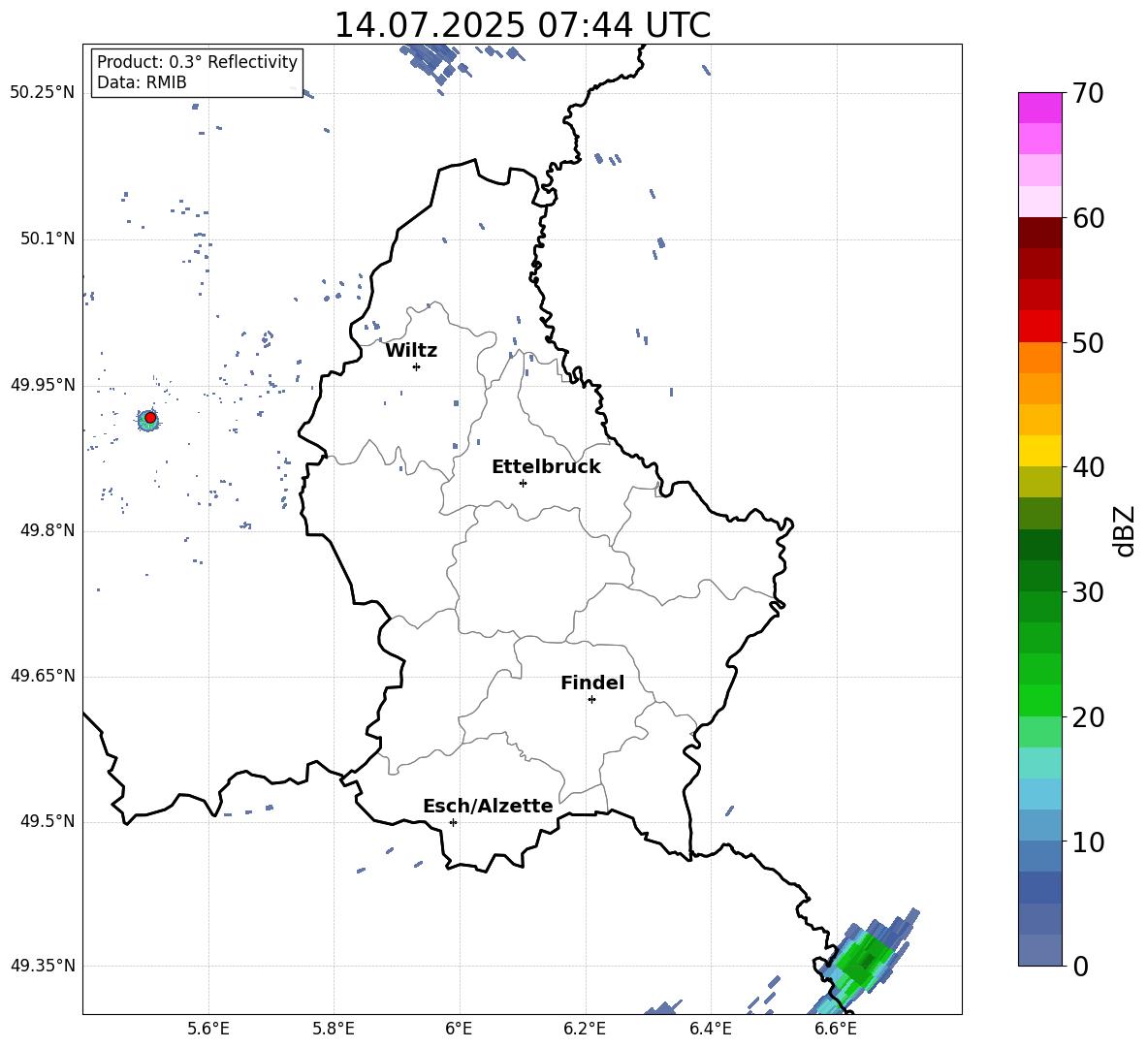Image resolution: width=1148 pixels, height=1048 pixels.
Task: Click the 5.8°E longitude label
Action: tap(334, 1029)
